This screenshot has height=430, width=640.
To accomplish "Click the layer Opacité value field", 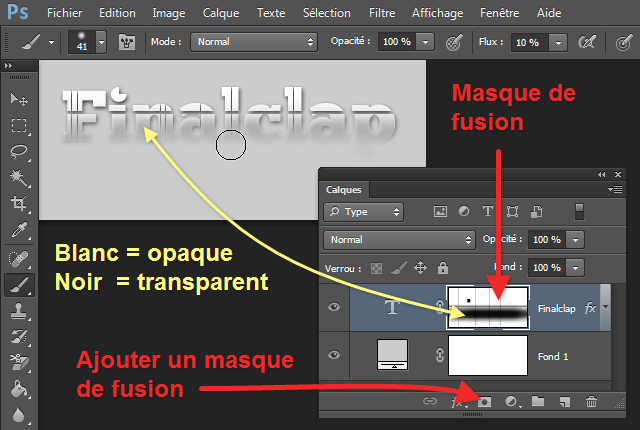I will (545, 240).
